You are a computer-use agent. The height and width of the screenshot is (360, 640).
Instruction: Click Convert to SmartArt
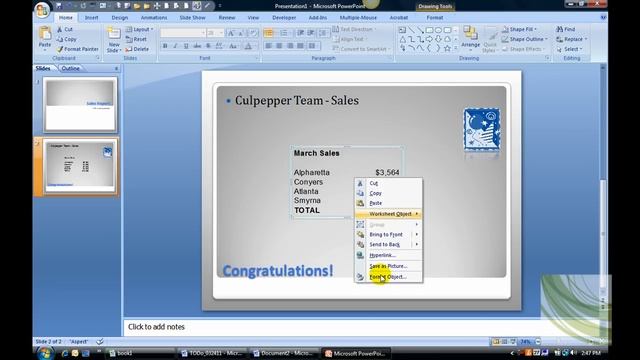point(361,49)
